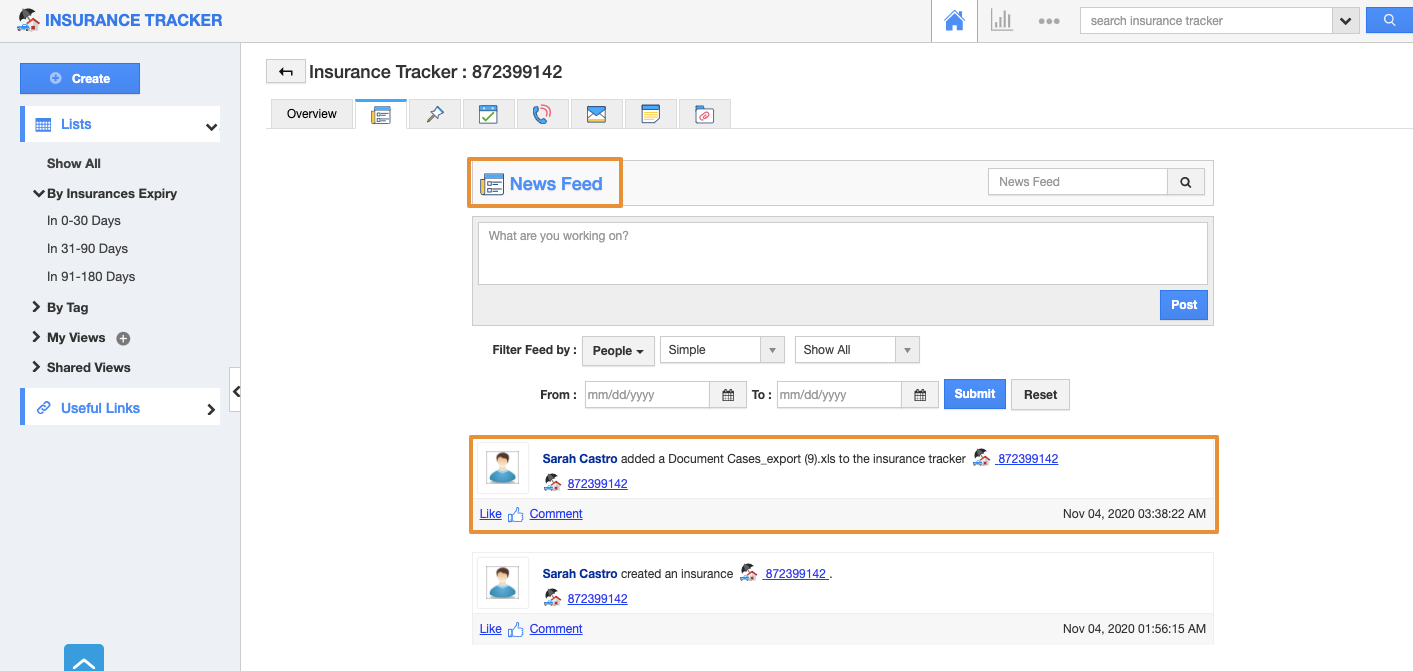Image resolution: width=1413 pixels, height=671 pixels.
Task: Open Sarah Castro name on document post
Action: (580, 459)
